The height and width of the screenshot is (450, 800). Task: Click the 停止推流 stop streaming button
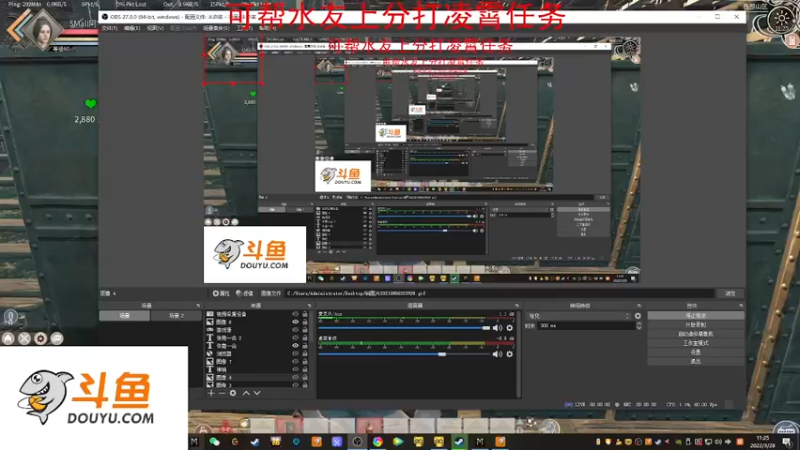click(x=695, y=316)
